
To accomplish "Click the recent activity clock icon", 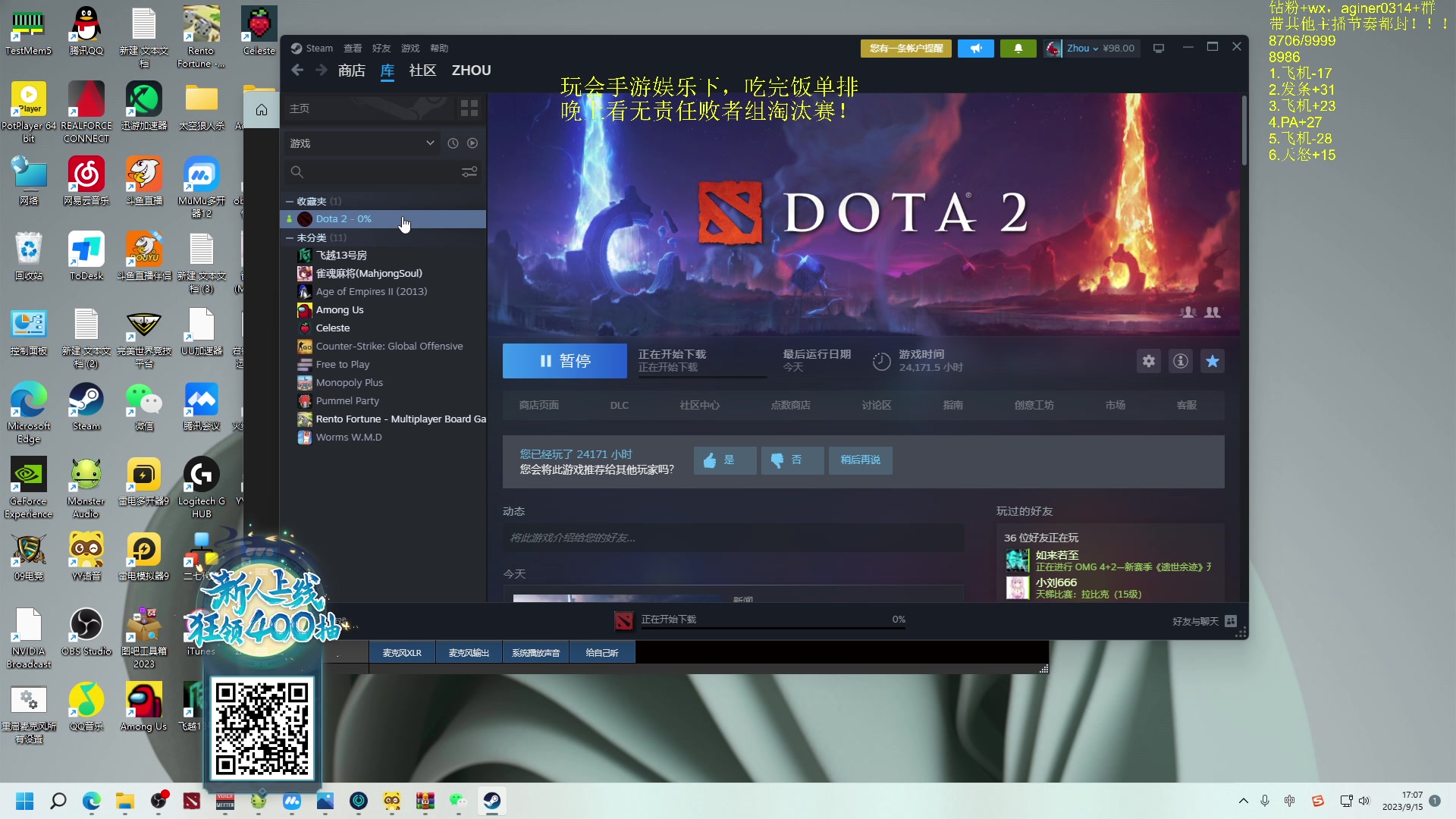I will pos(453,143).
